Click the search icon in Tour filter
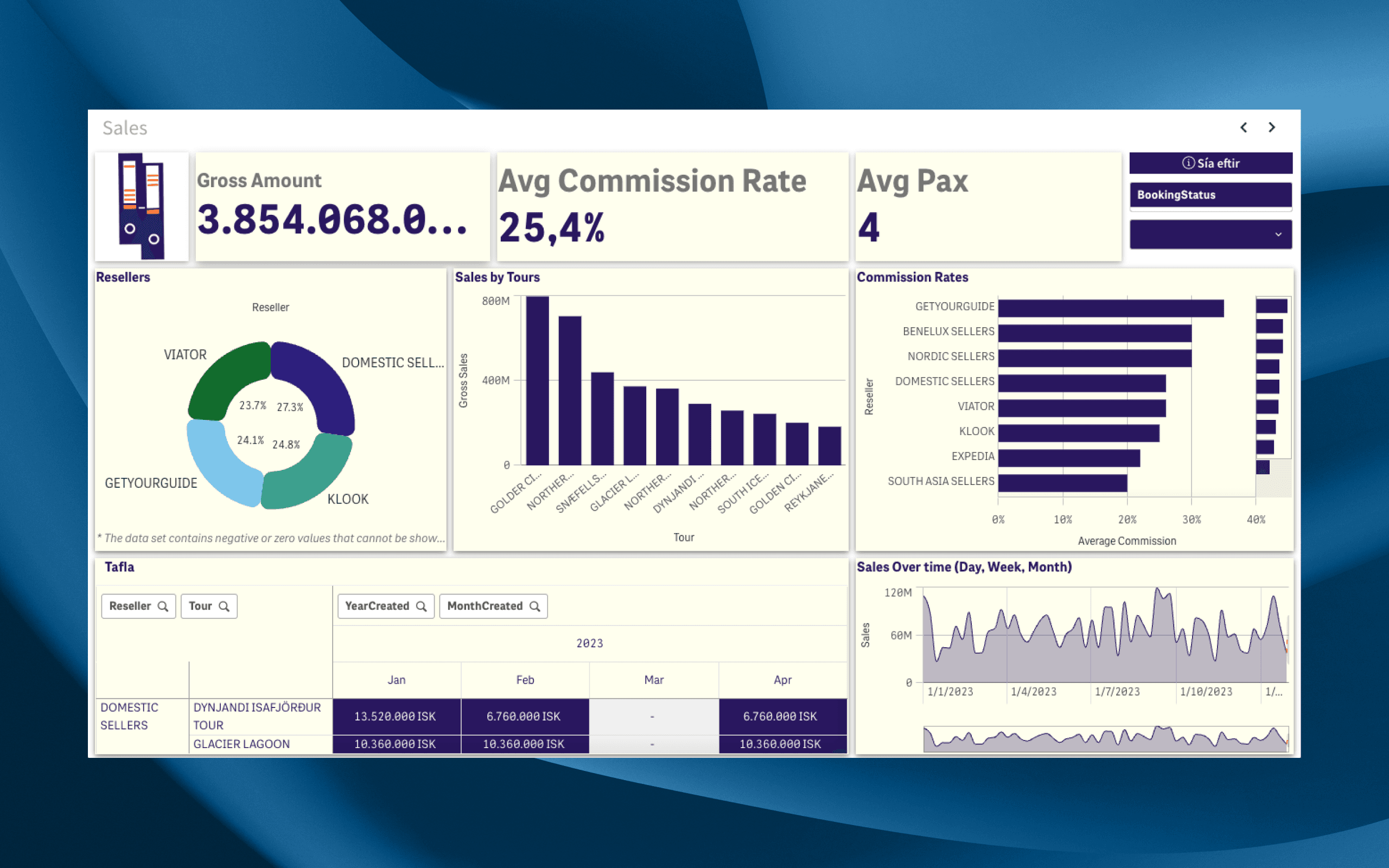Viewport: 1389px width, 868px height. click(223, 606)
